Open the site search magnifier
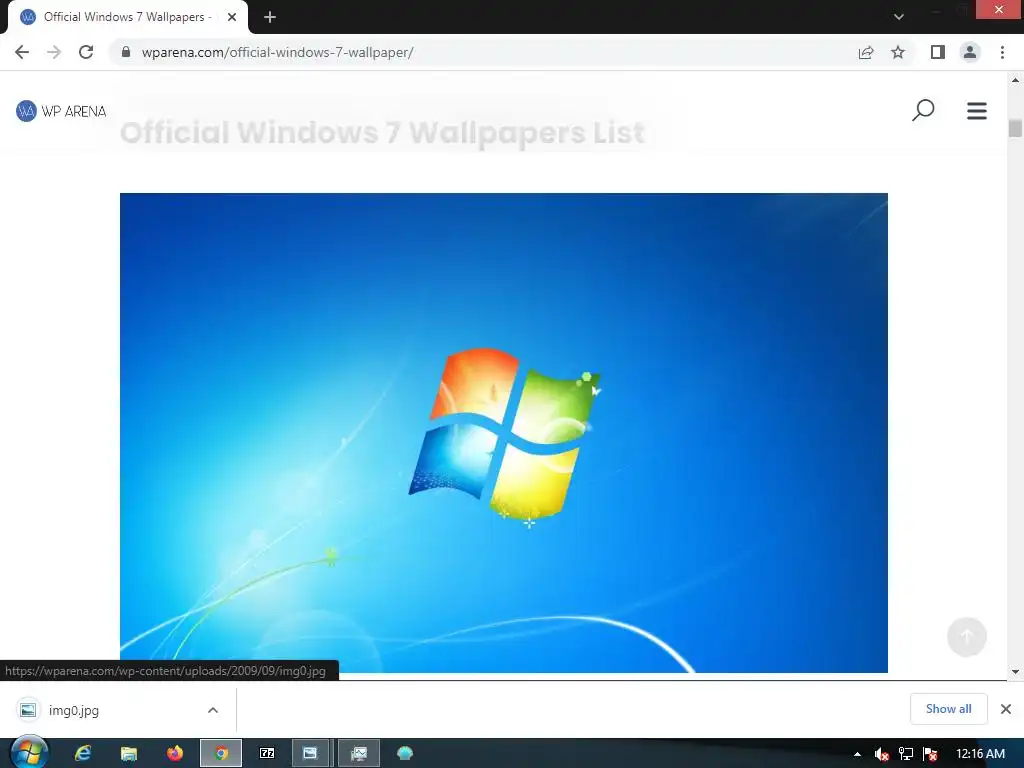 click(923, 110)
